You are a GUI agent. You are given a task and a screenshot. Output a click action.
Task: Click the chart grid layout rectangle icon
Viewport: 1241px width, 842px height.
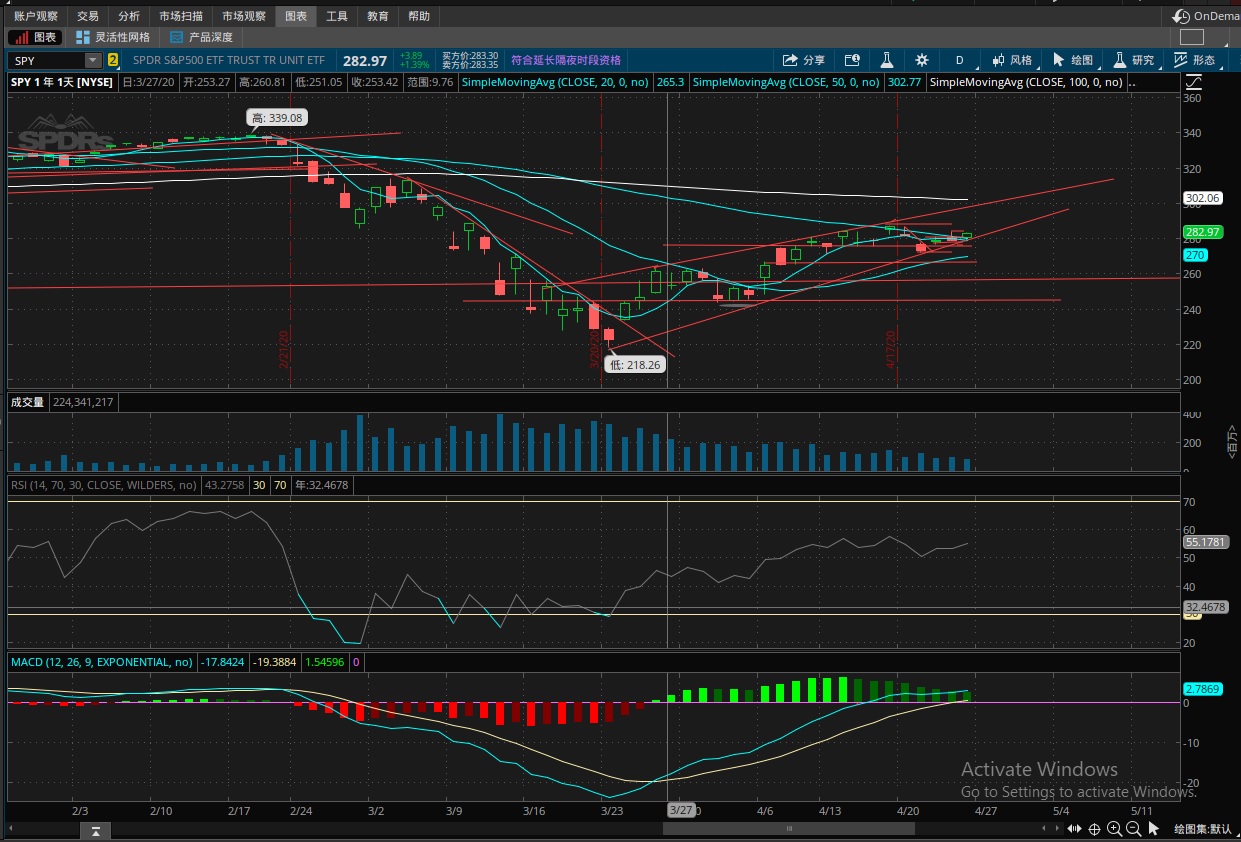click(x=1191, y=37)
